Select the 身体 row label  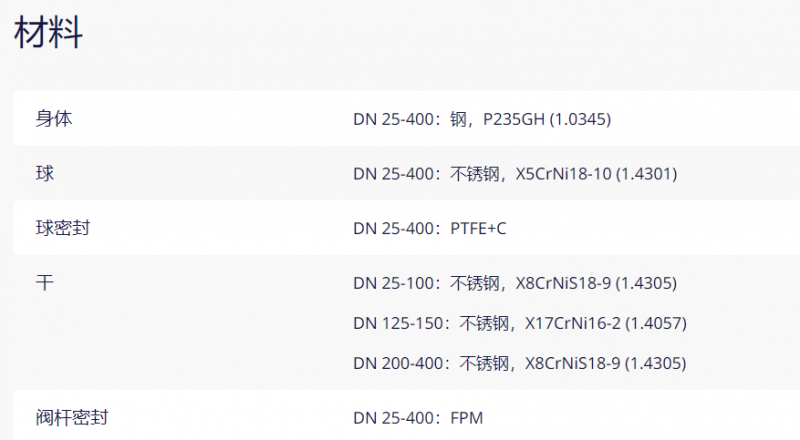click(x=54, y=118)
